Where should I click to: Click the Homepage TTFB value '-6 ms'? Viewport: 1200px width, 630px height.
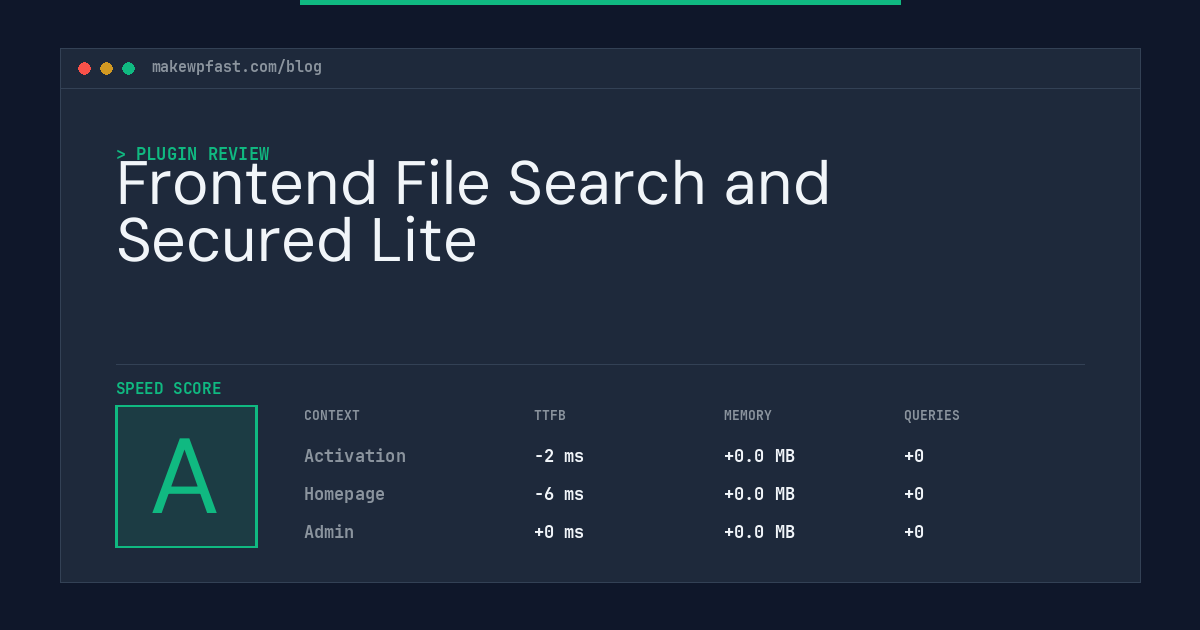[x=559, y=494]
